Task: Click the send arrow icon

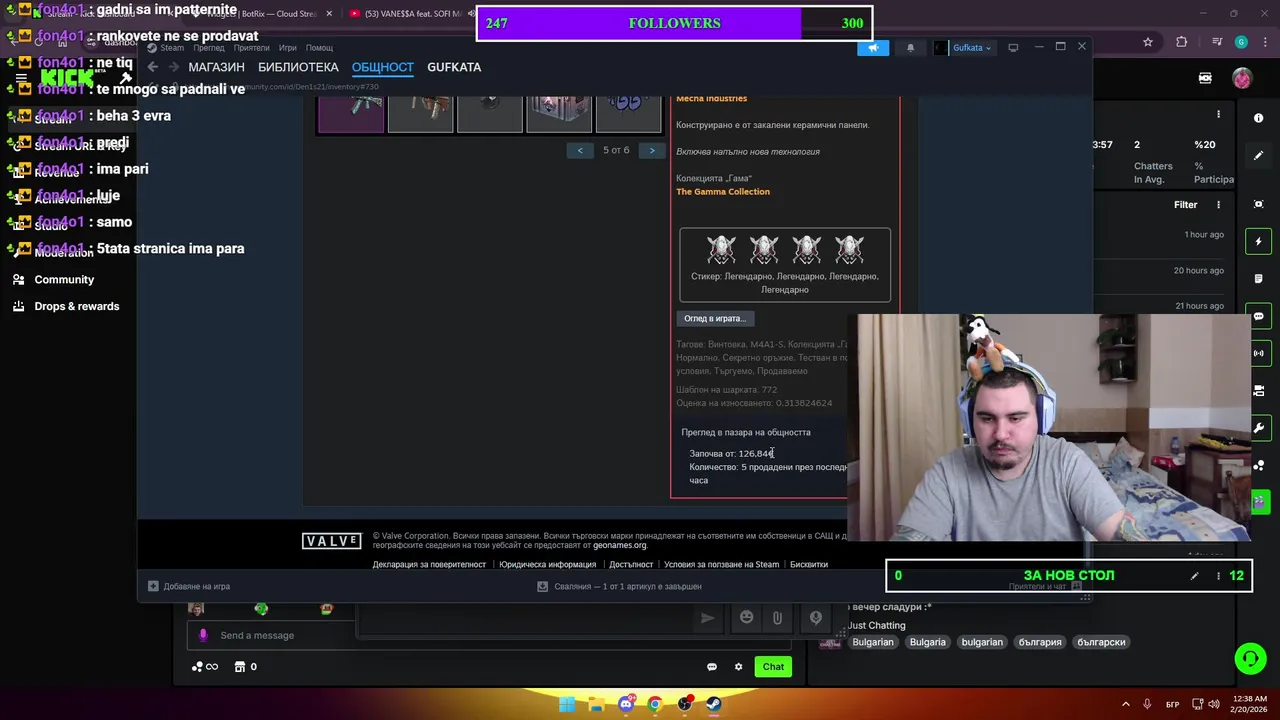Action: [x=708, y=618]
